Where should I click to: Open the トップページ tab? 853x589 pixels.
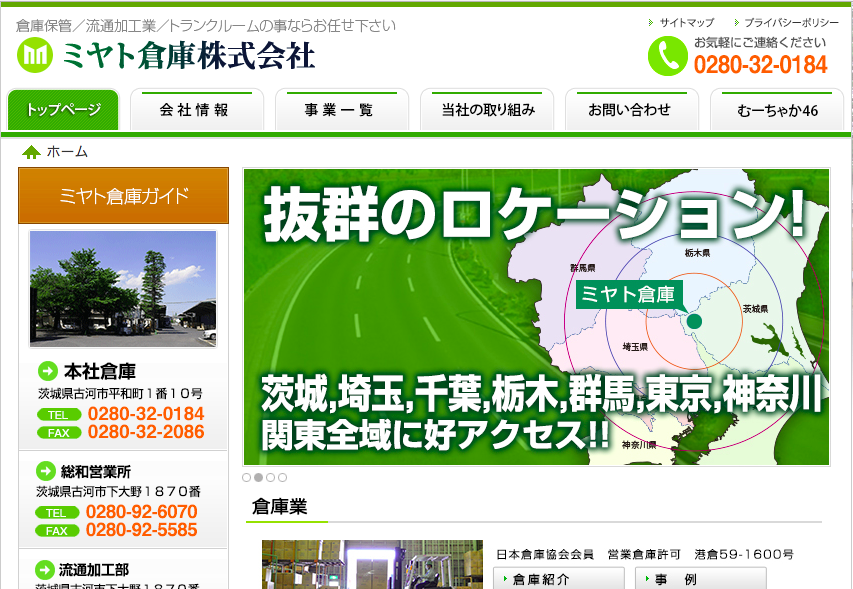63,110
